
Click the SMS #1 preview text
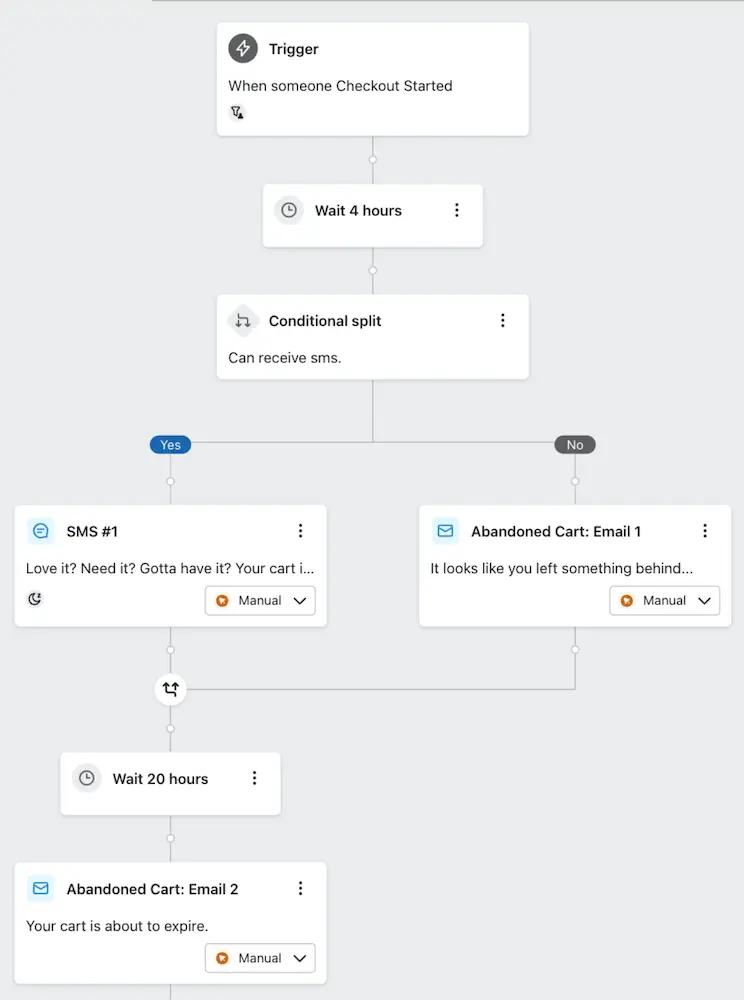click(170, 567)
